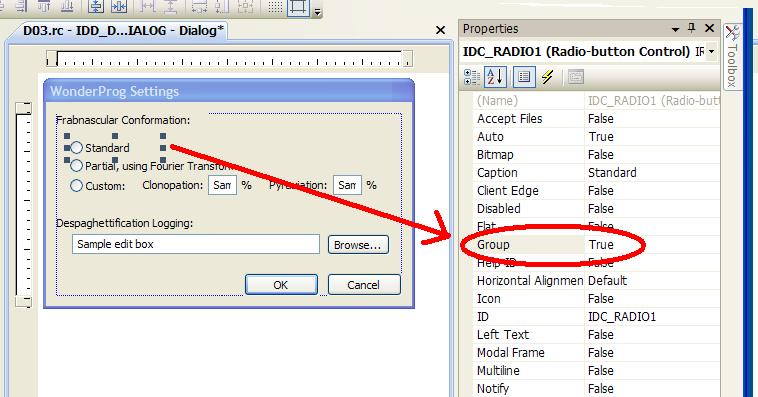The width and height of the screenshot is (758, 397).
Task: Click the Center Horizontal toolbar icon
Action: point(119,6)
